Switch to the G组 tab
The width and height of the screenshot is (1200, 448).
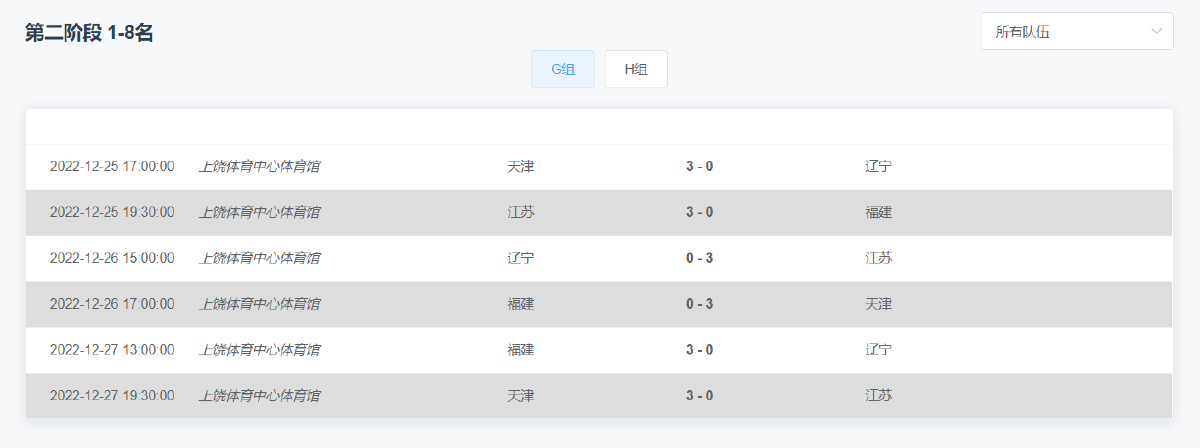[x=563, y=69]
